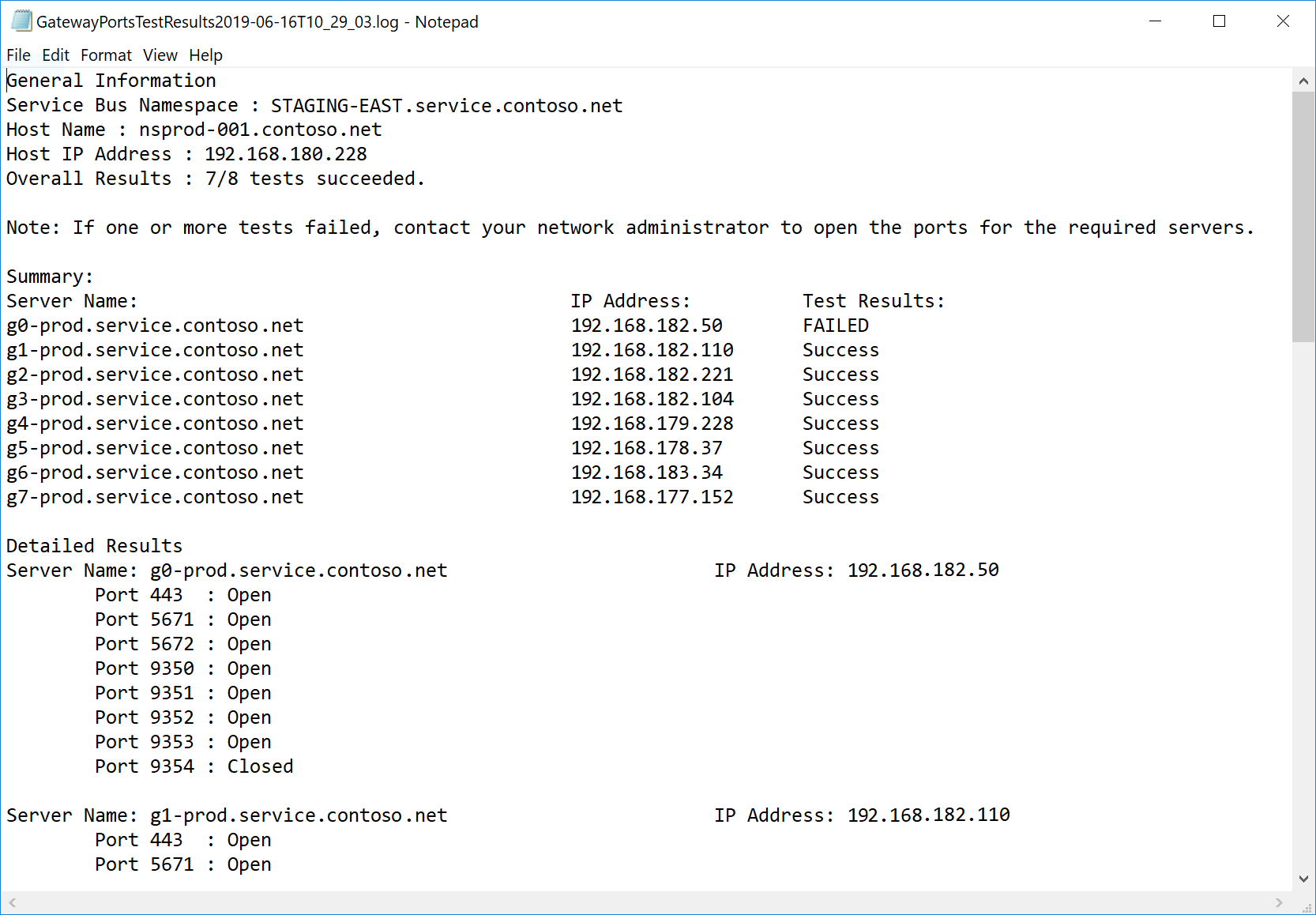The image size is (1316, 915).
Task: Open the File menu
Action: [x=18, y=55]
